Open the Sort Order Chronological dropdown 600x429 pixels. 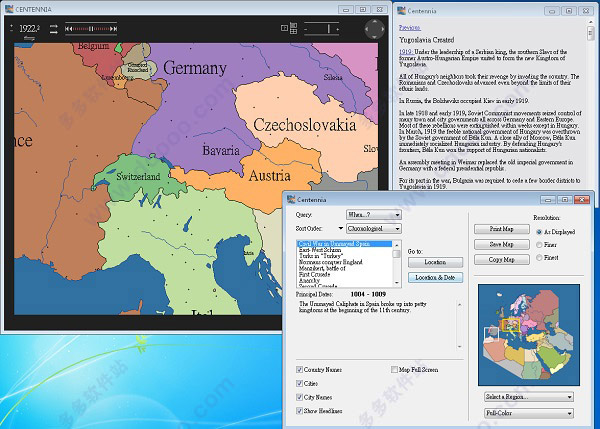[373, 228]
